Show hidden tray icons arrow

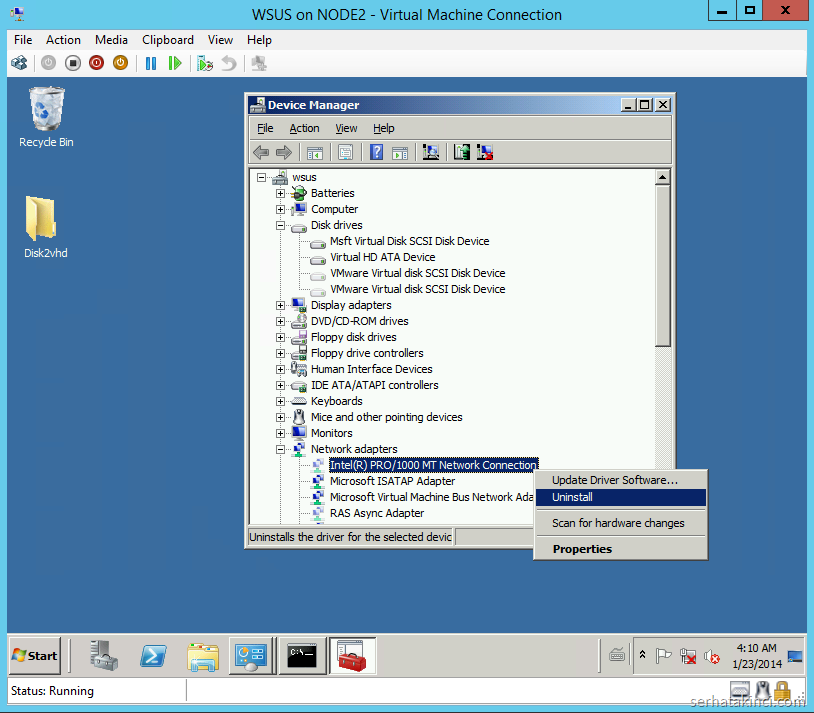click(x=642, y=655)
